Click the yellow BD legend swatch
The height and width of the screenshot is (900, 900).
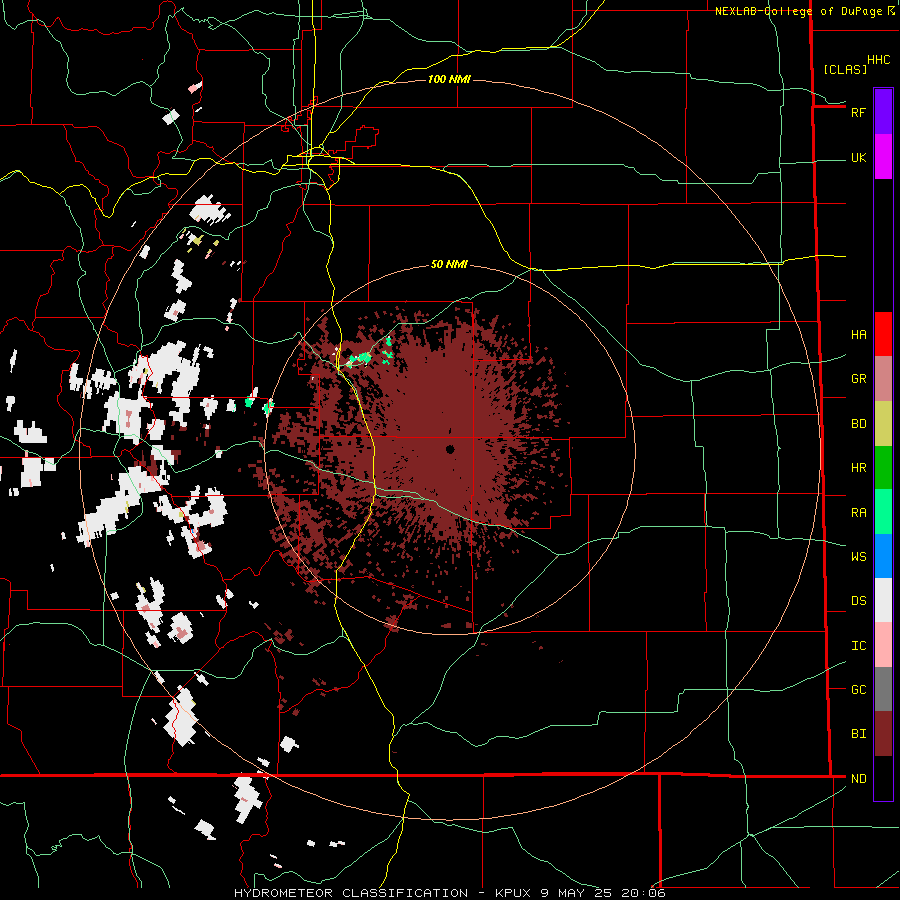point(883,423)
